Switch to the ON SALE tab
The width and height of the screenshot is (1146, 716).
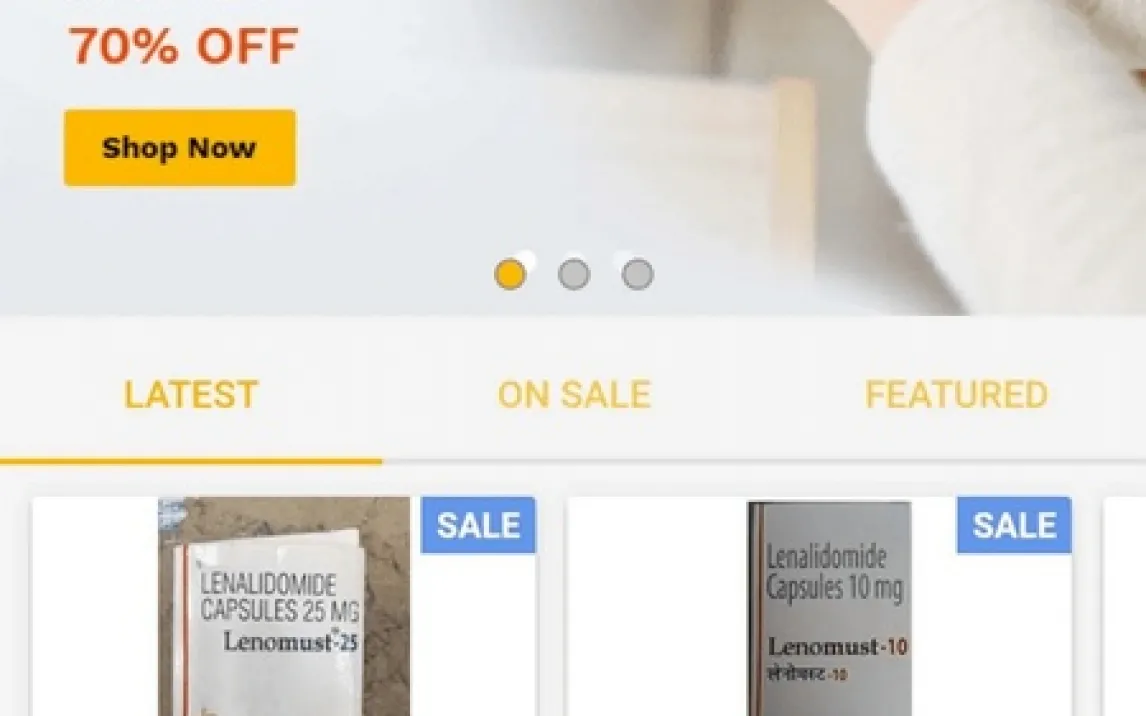574,395
